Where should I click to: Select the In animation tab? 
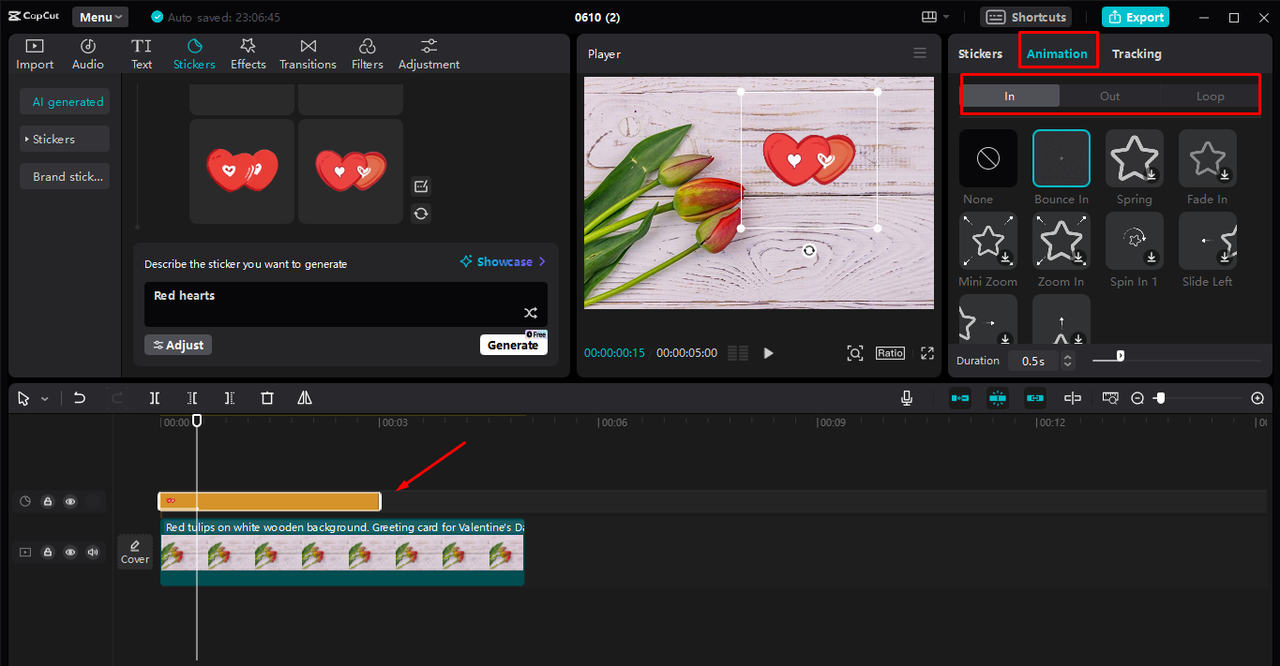click(1010, 96)
